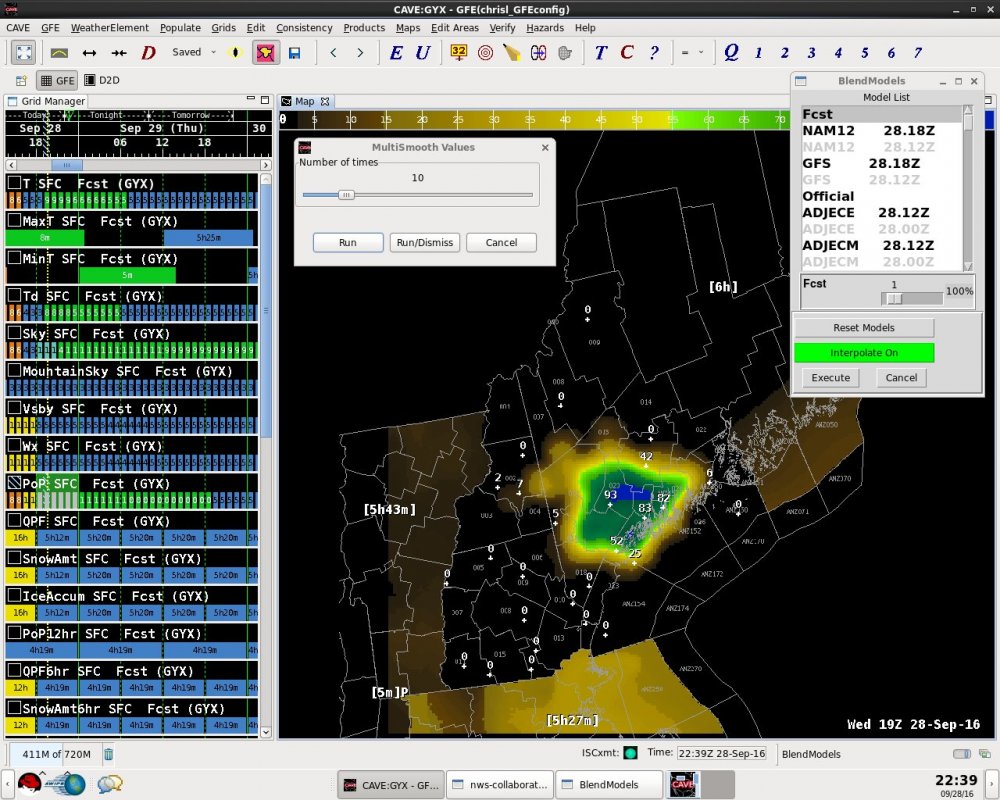Click Cancel in BlendModels window
Screen dimensions: 1000x800
tap(901, 378)
